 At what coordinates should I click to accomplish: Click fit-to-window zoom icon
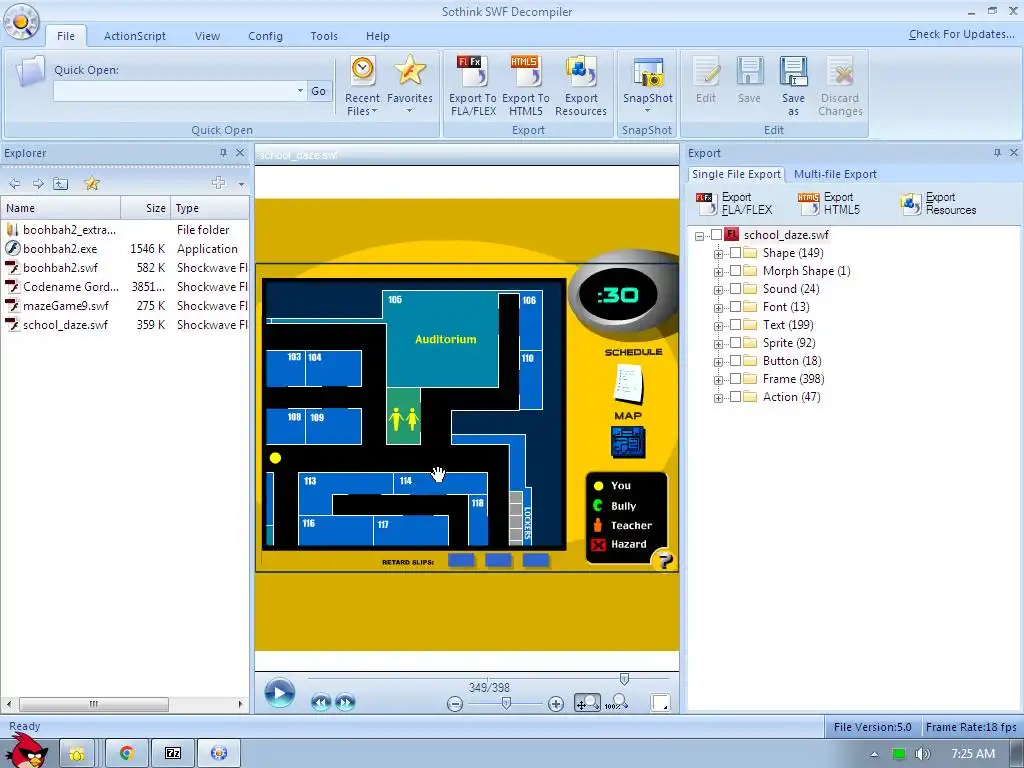[587, 703]
